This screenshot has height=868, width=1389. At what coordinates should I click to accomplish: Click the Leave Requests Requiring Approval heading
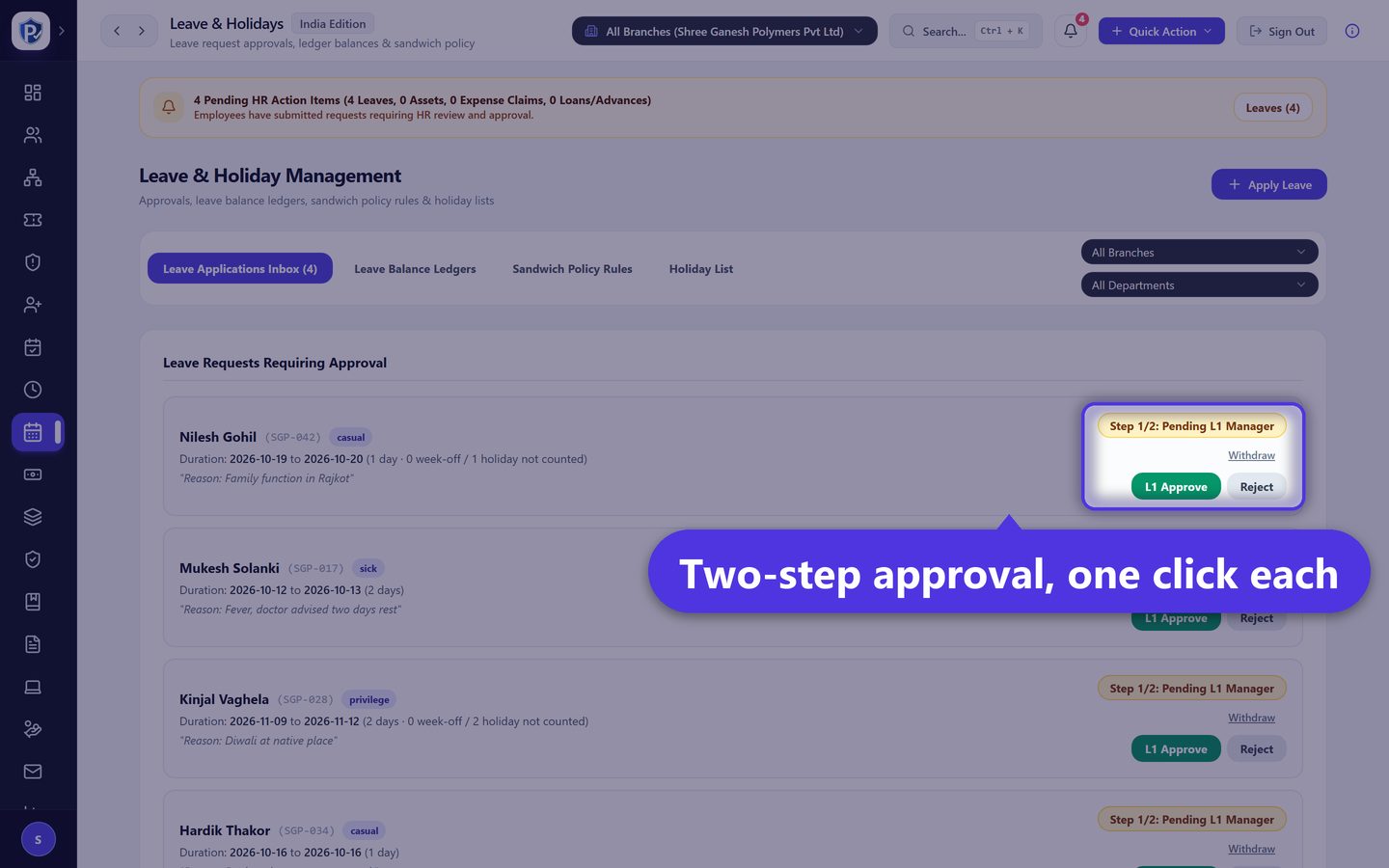(275, 363)
